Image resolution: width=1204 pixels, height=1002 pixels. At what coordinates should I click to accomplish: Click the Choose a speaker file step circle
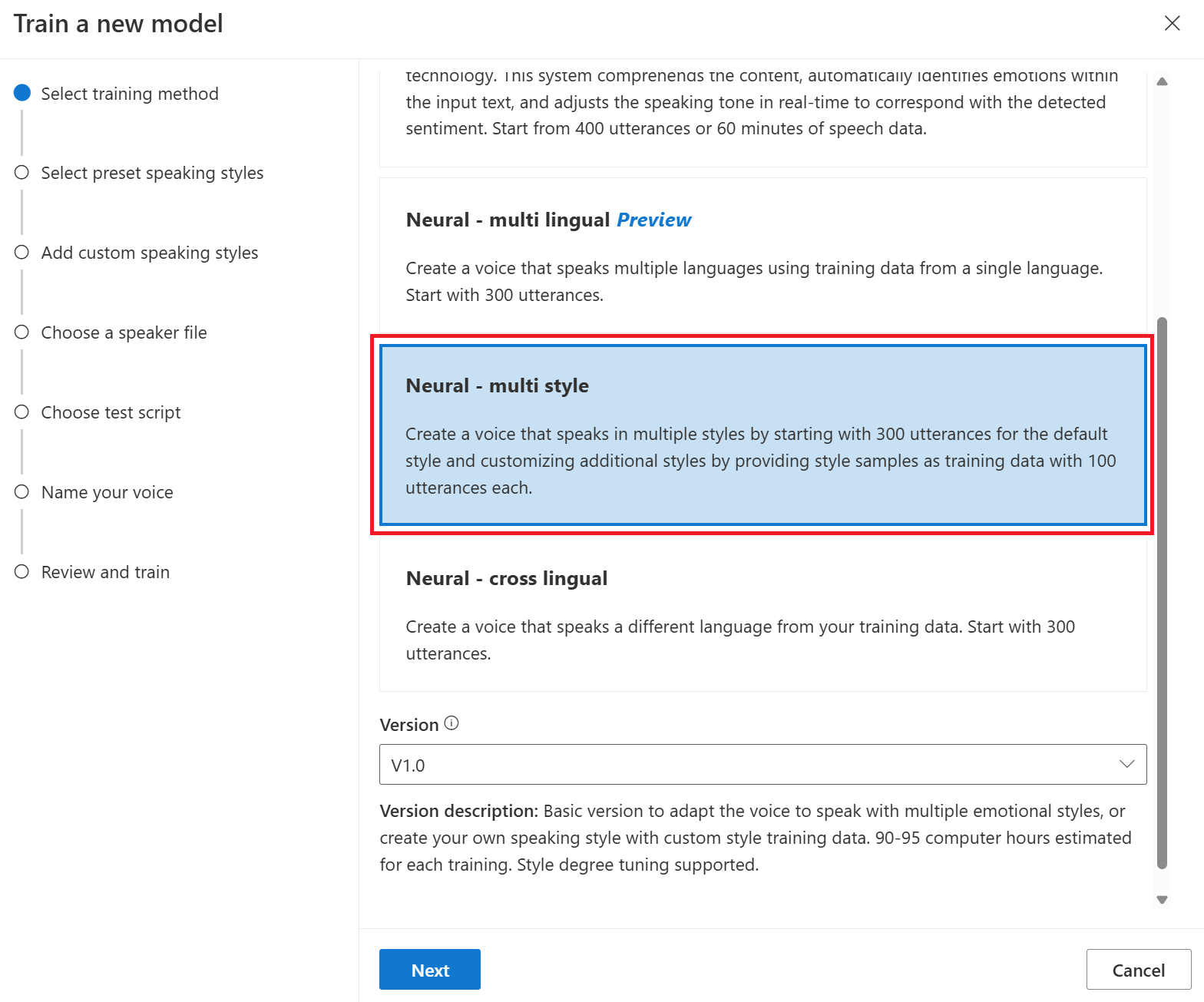point(22,332)
